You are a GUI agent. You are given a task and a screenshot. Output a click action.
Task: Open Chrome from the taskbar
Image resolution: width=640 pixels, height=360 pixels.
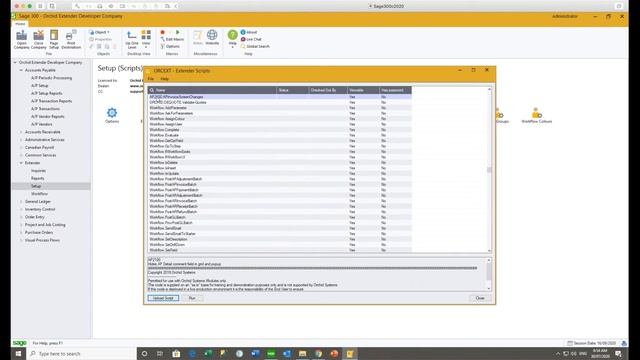[x=318, y=353]
